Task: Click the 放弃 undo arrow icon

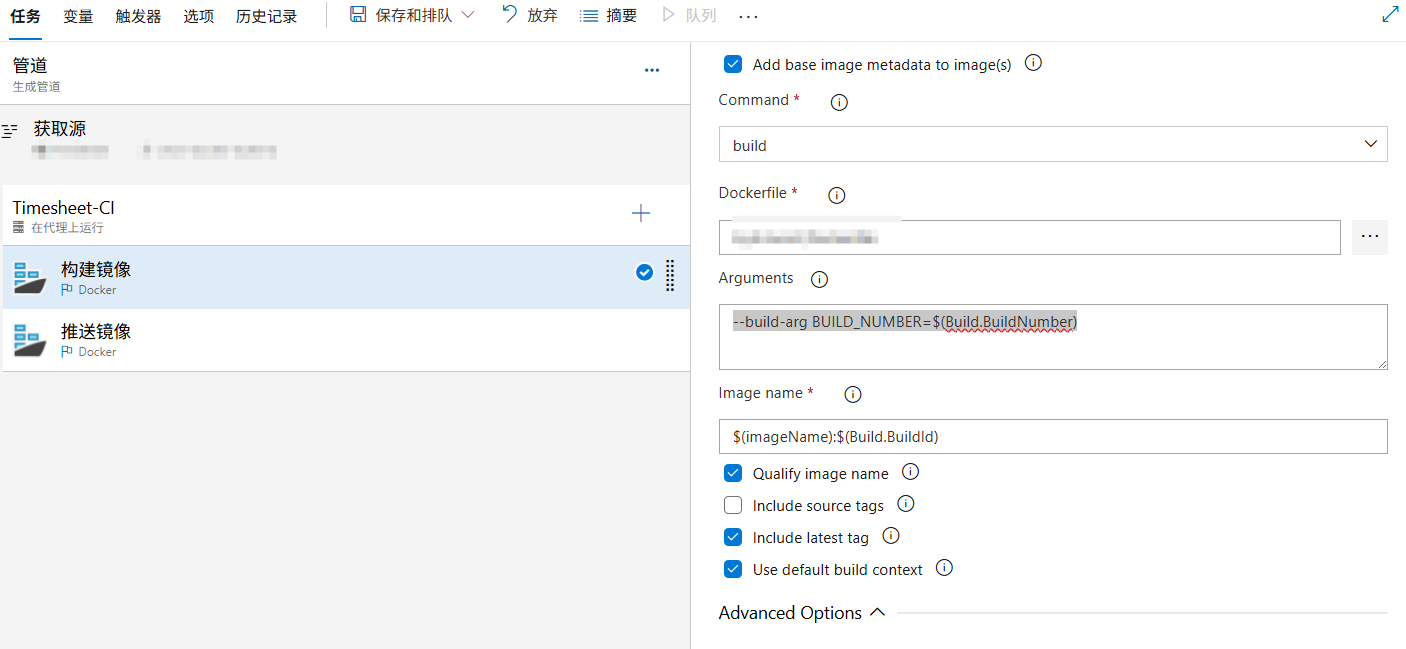Action: point(510,15)
